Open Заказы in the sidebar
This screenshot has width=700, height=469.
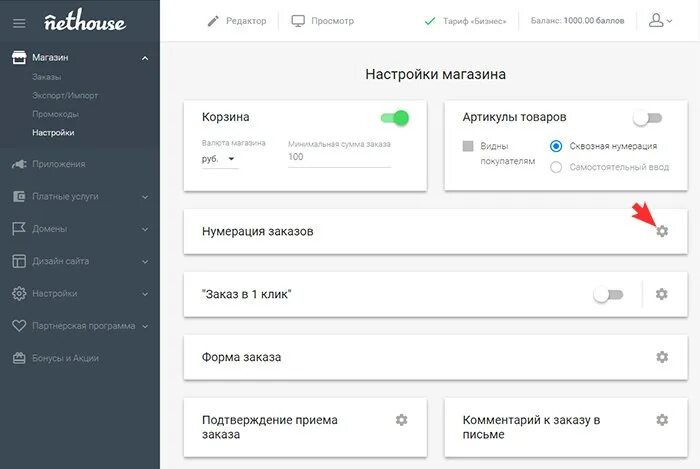coord(46,77)
